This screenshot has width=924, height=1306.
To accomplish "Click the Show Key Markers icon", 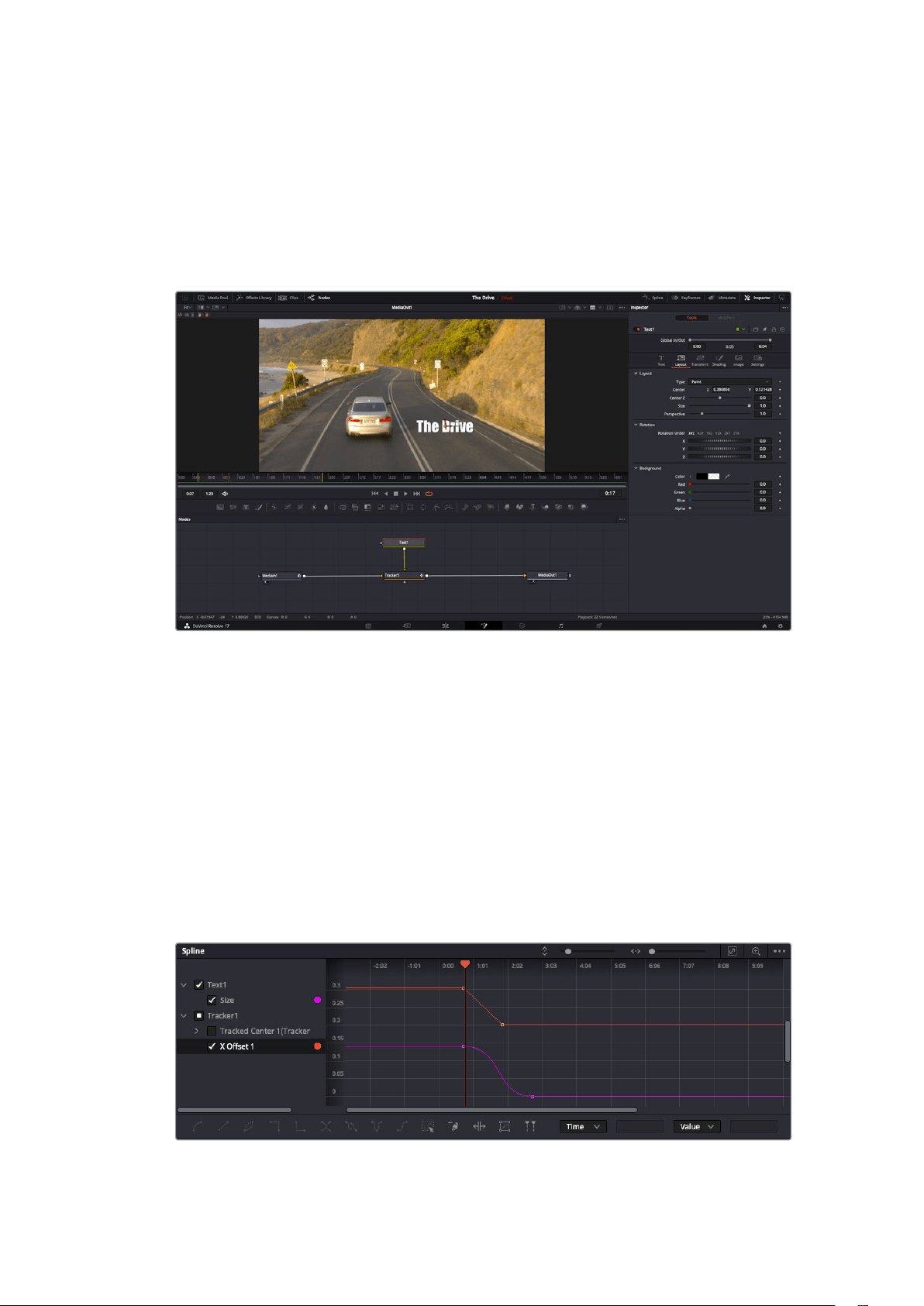I will pos(530,1127).
